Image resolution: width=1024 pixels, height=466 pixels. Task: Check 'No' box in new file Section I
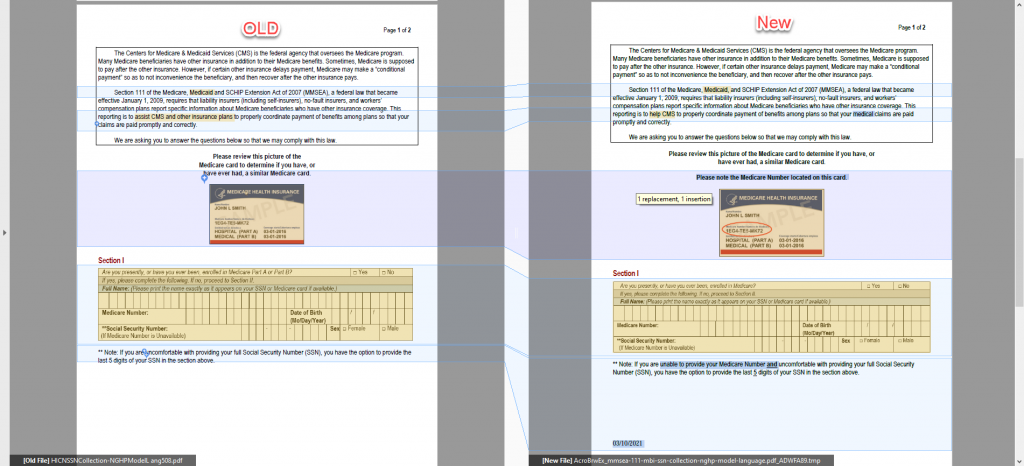point(899,286)
